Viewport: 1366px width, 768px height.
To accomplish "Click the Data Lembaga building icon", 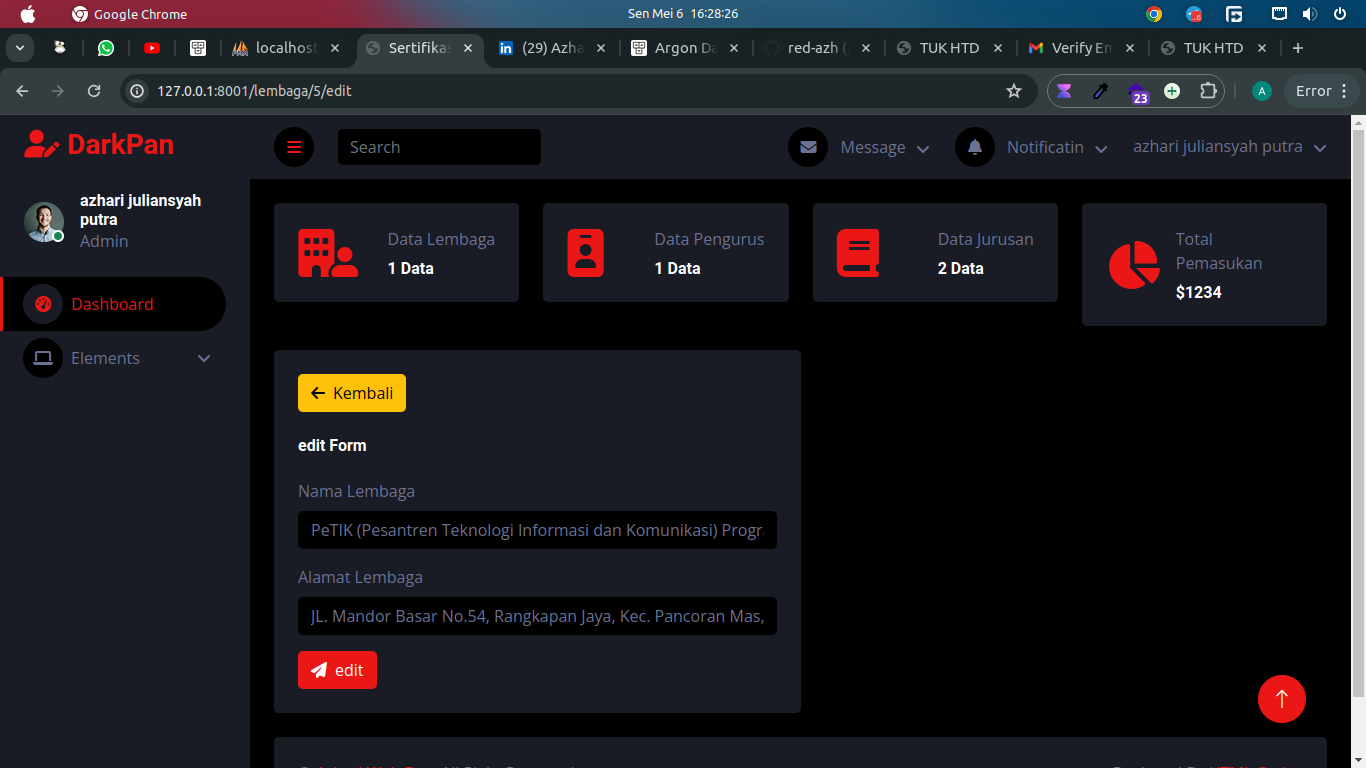I will 328,253.
